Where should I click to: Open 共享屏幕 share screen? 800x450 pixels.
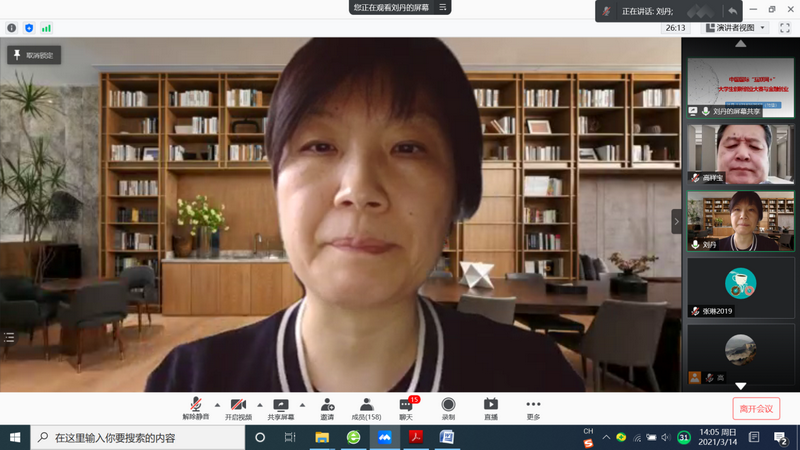[281, 408]
